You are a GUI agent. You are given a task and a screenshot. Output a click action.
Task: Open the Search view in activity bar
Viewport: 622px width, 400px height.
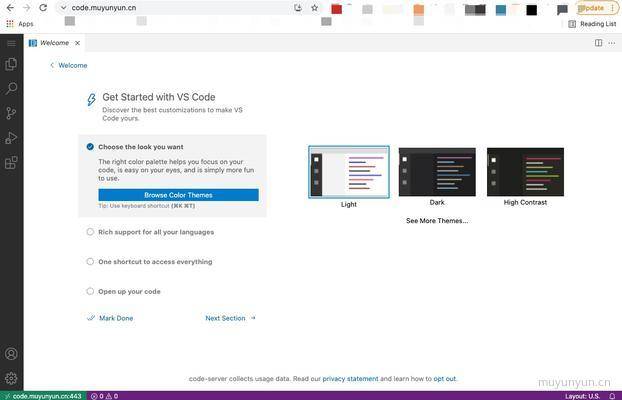coord(11,88)
